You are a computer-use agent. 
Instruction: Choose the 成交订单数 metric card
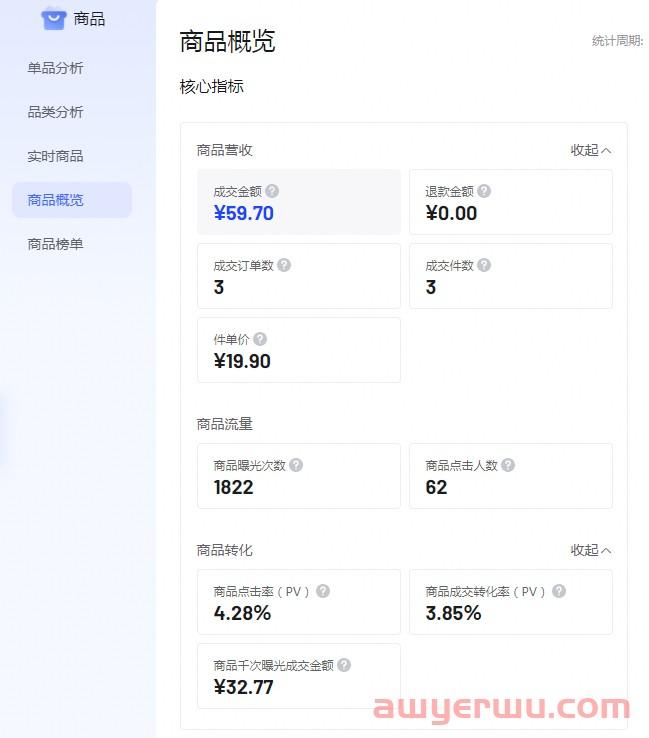[299, 276]
